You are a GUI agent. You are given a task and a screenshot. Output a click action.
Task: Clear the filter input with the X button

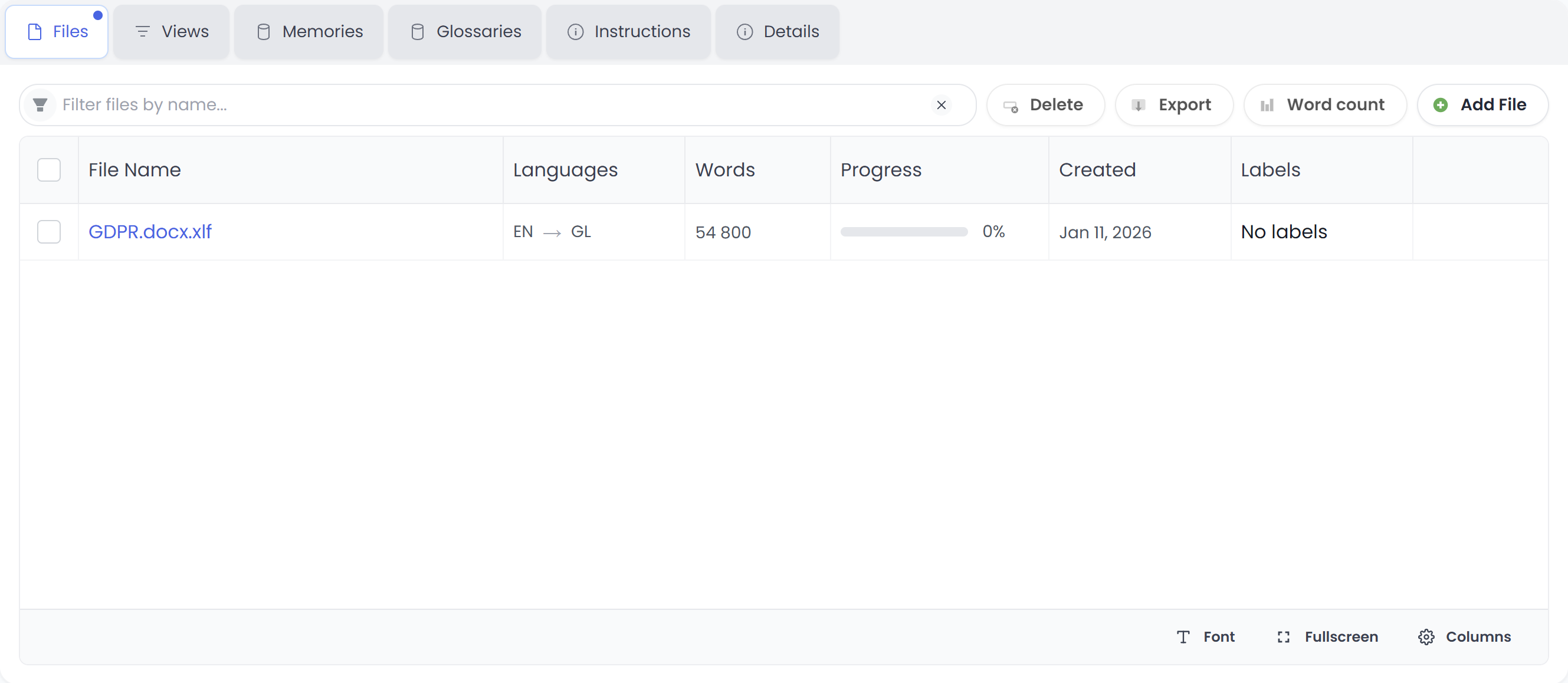pyautogui.click(x=941, y=104)
